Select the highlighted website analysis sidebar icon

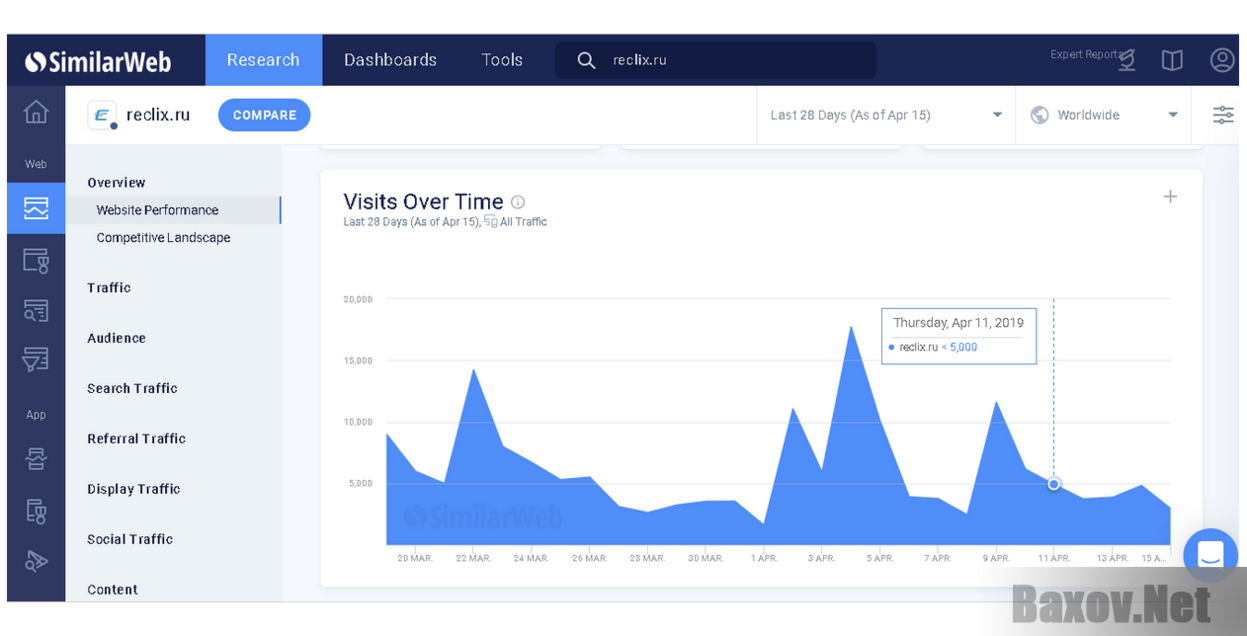[x=36, y=208]
